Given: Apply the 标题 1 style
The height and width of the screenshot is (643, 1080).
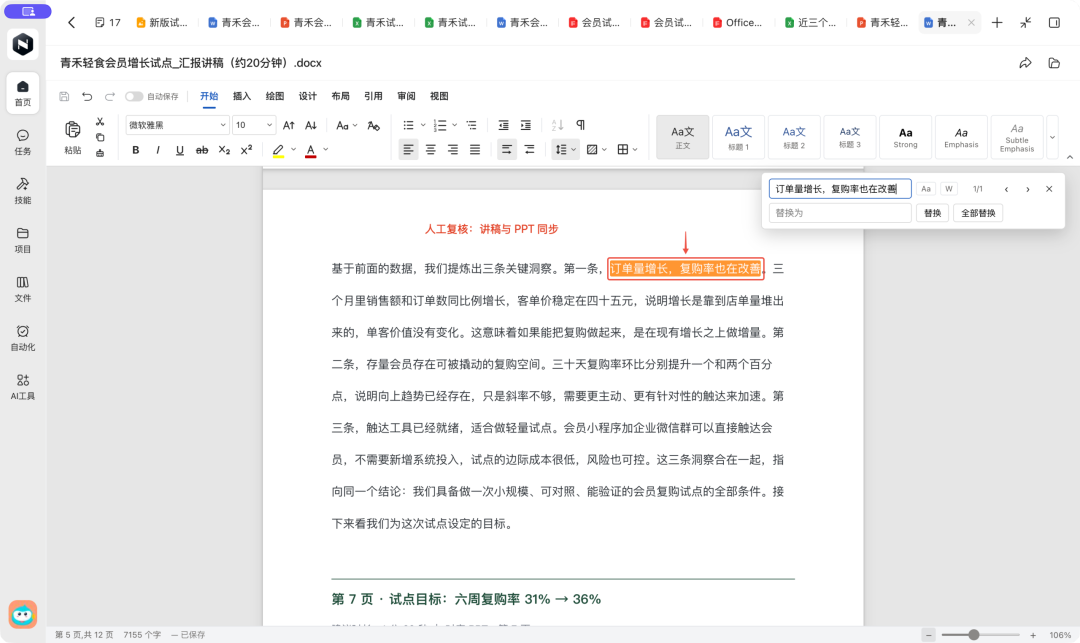Looking at the screenshot, I should click(x=738, y=137).
